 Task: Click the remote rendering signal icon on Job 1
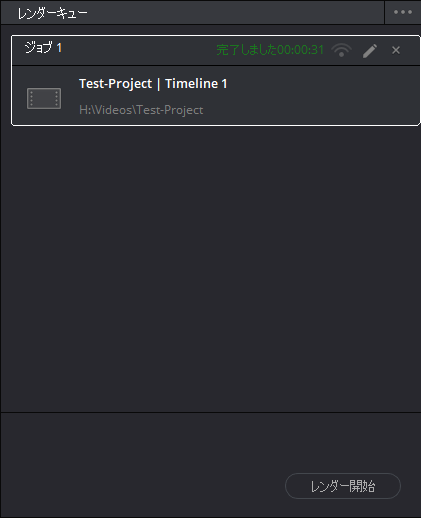tap(341, 50)
